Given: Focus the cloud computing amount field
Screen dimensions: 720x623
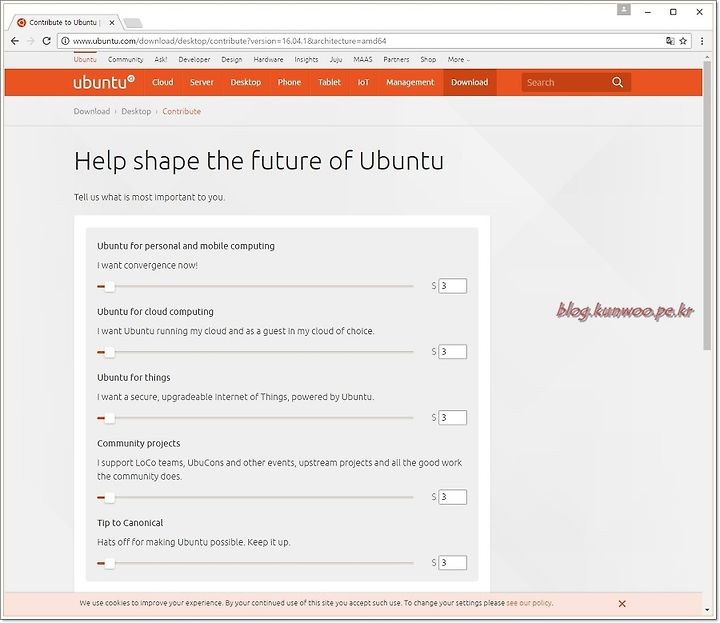Looking at the screenshot, I should tap(452, 352).
